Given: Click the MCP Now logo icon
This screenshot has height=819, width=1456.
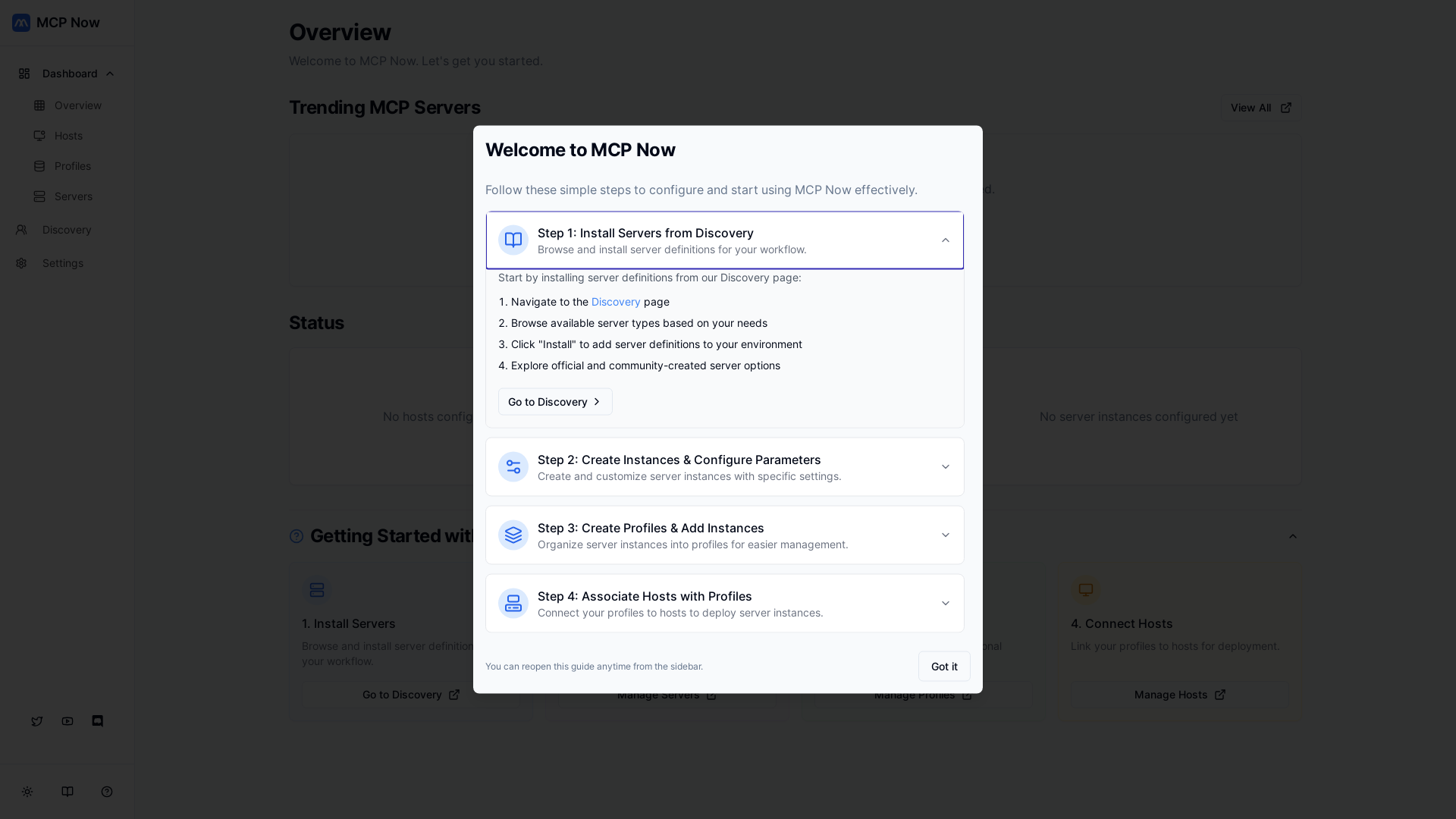Looking at the screenshot, I should coord(21,23).
